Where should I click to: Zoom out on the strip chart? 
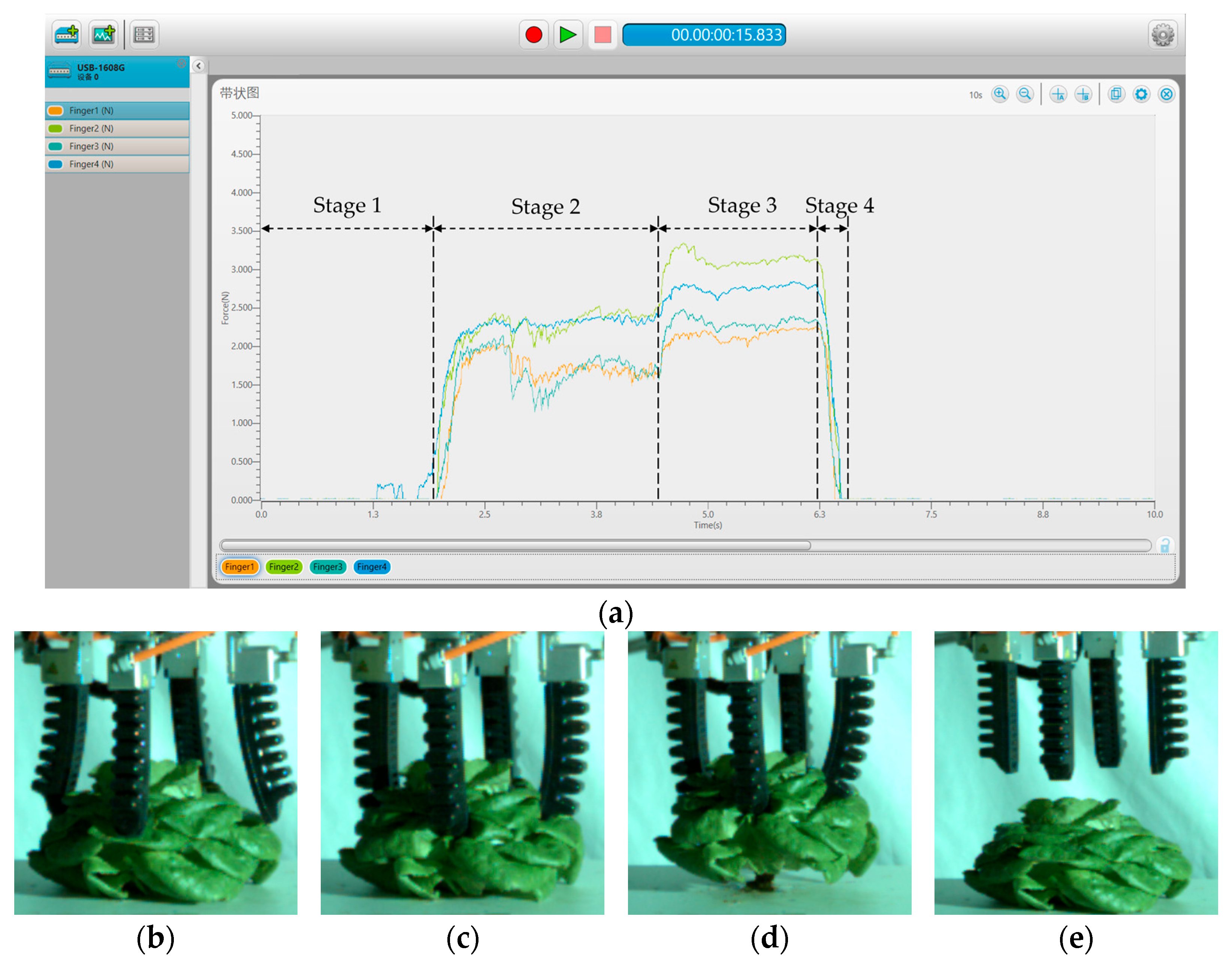(1025, 94)
